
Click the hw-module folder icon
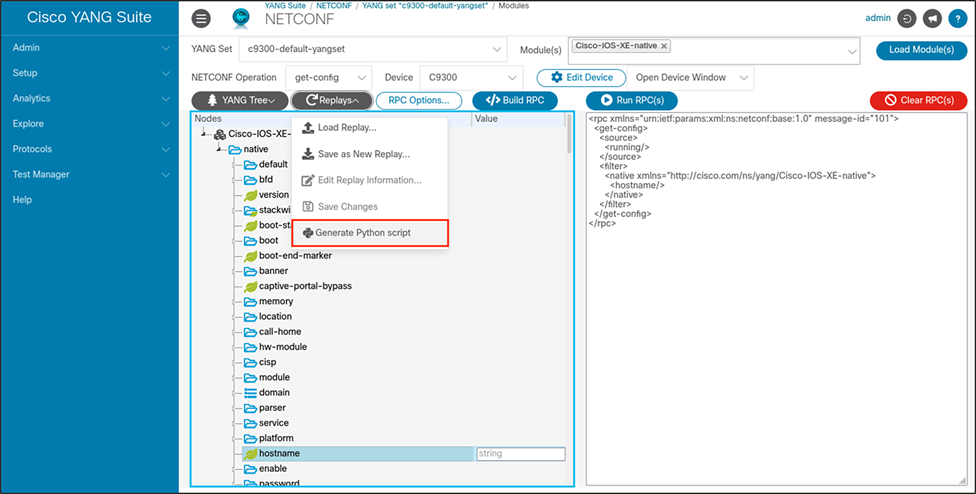(x=250, y=347)
